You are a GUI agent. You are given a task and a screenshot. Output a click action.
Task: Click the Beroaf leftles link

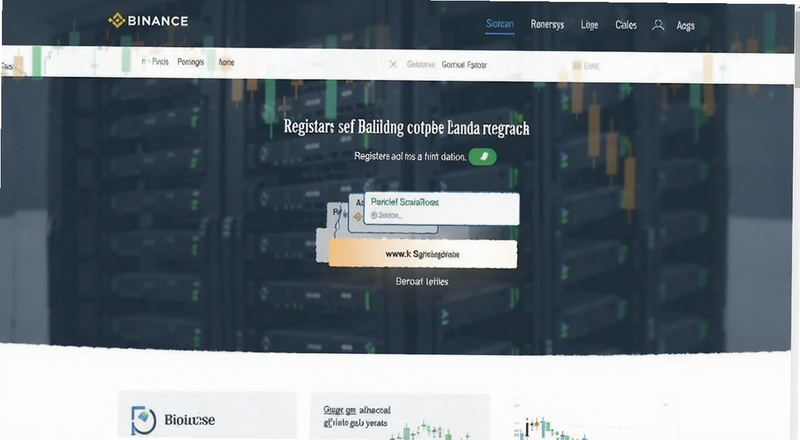click(x=422, y=281)
